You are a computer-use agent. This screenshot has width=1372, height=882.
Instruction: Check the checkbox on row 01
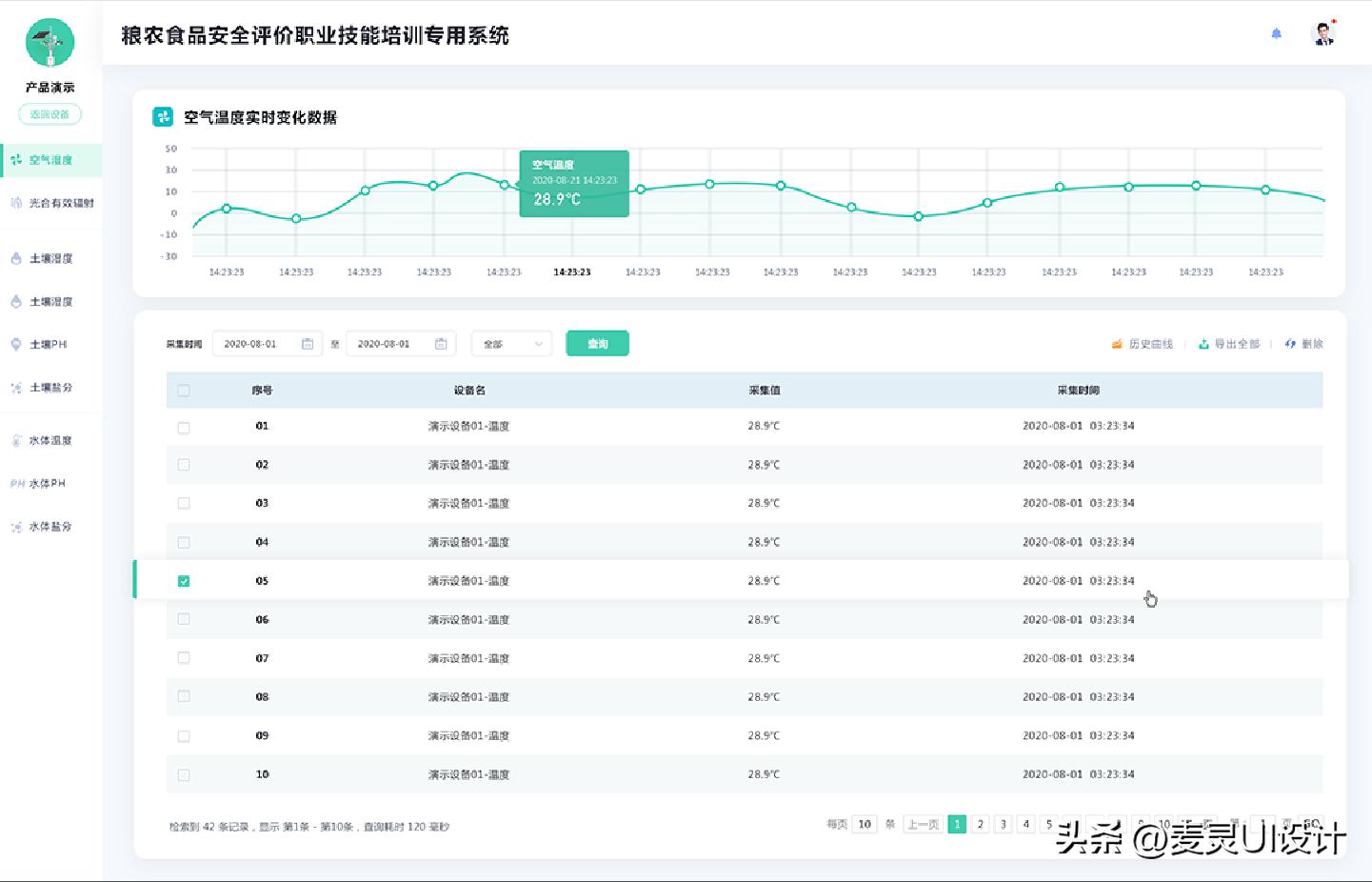click(184, 427)
